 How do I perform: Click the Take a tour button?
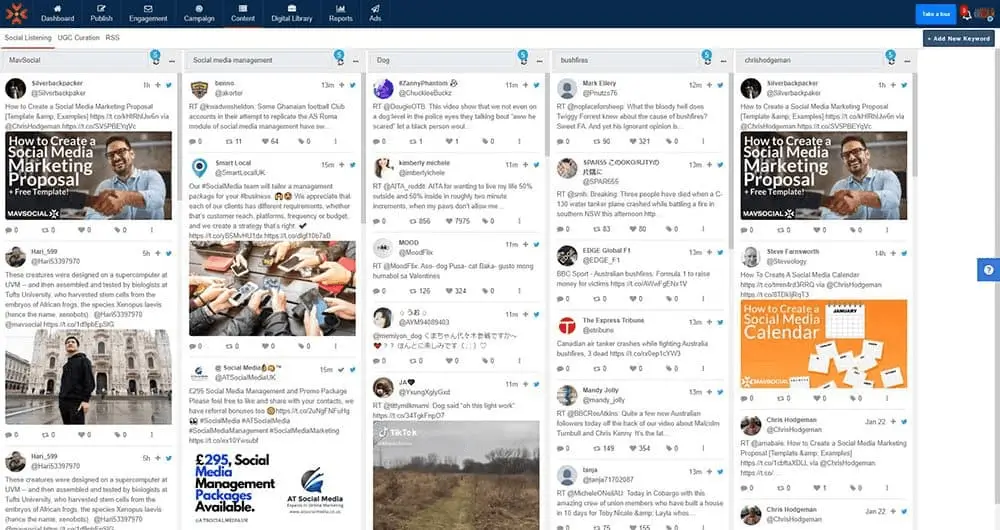pos(936,14)
